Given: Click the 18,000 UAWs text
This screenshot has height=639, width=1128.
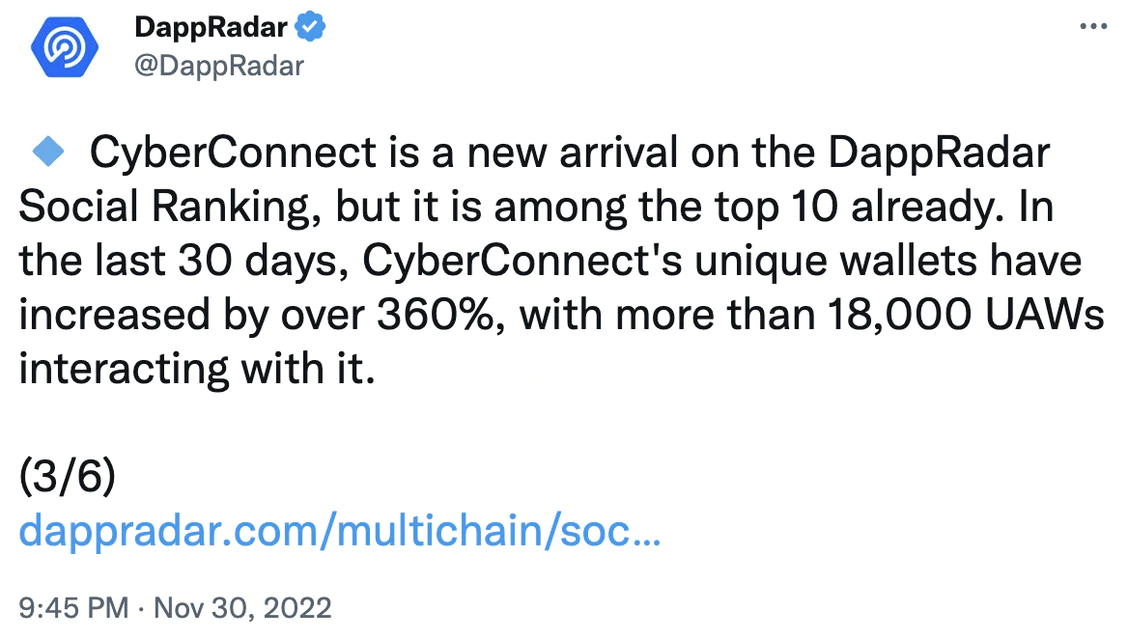Looking at the screenshot, I should 966,314.
